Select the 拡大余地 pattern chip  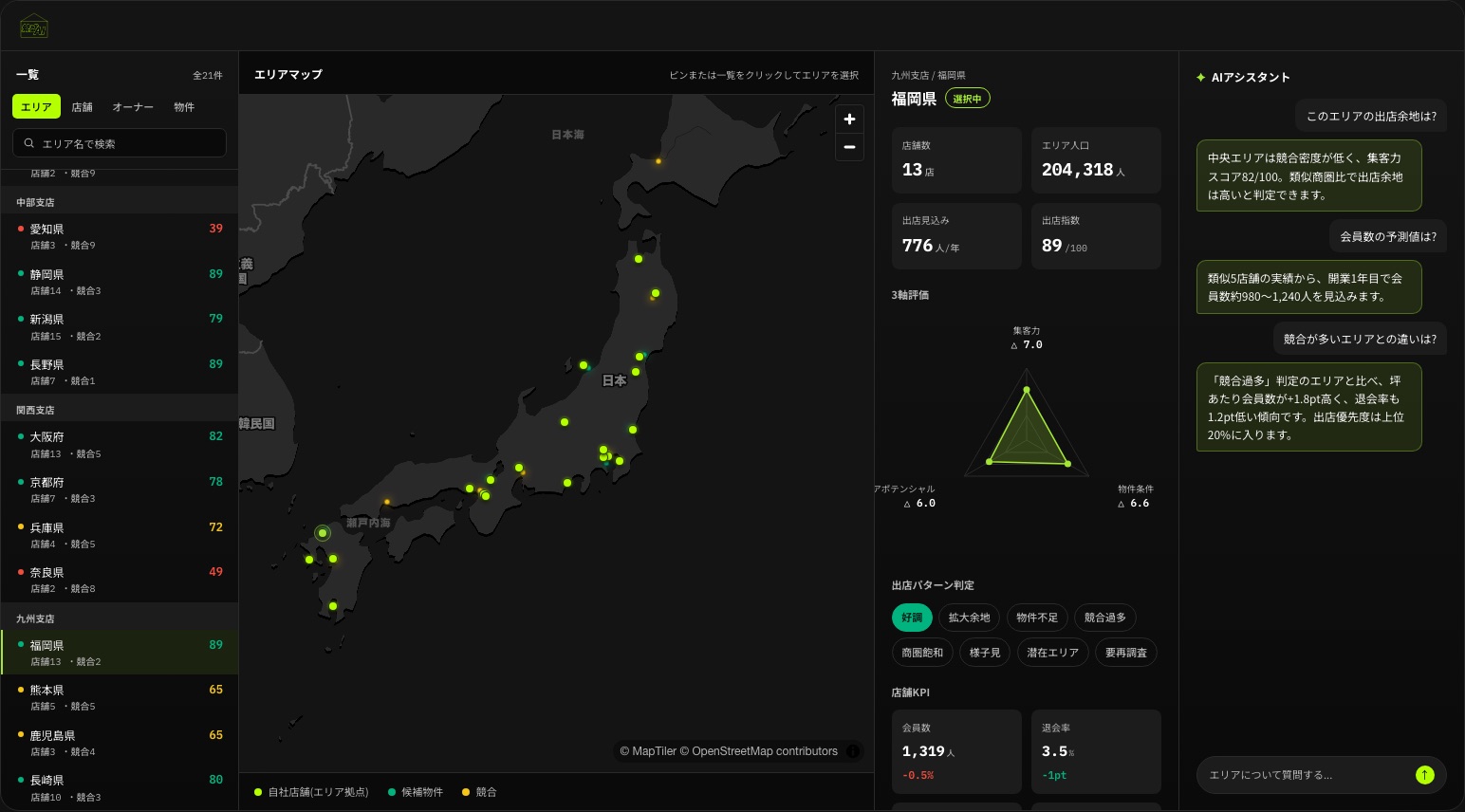click(969, 618)
